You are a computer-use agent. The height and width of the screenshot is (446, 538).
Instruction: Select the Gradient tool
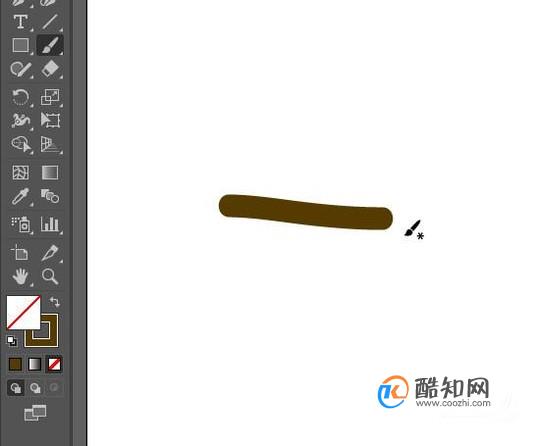click(x=50, y=172)
